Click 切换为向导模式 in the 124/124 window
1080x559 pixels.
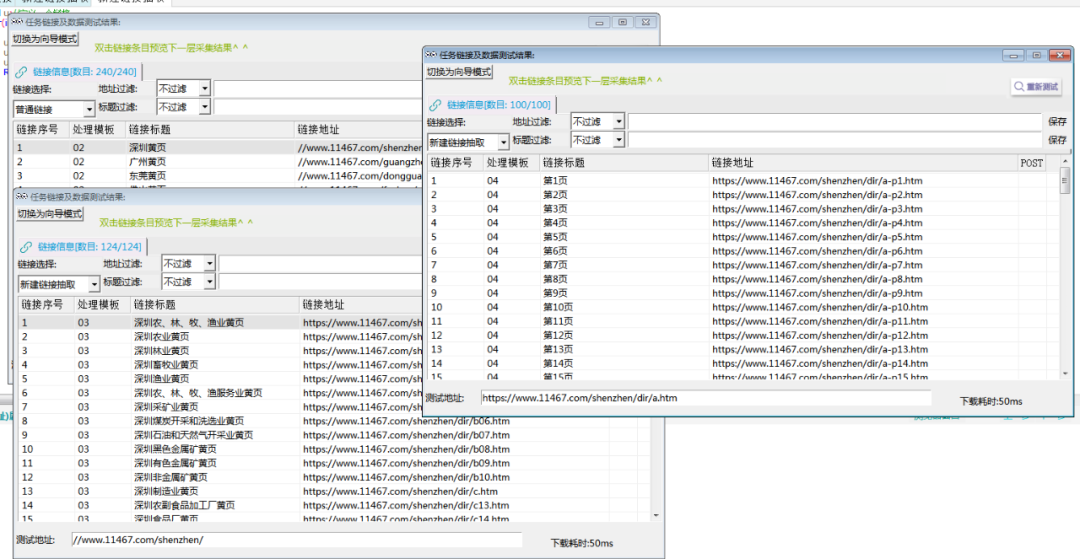tap(50, 213)
